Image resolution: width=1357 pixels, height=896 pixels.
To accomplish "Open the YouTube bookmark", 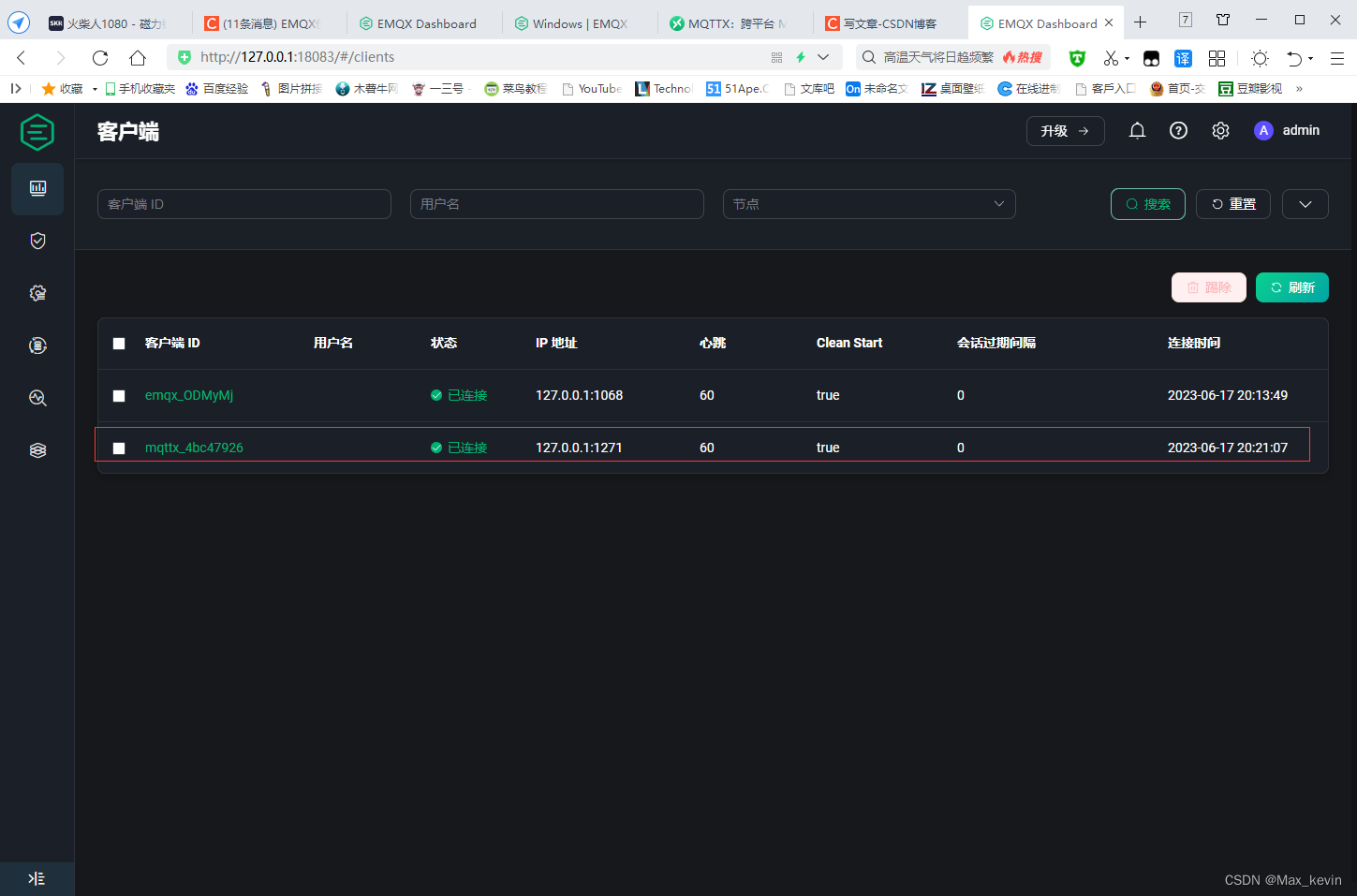I will (x=592, y=89).
